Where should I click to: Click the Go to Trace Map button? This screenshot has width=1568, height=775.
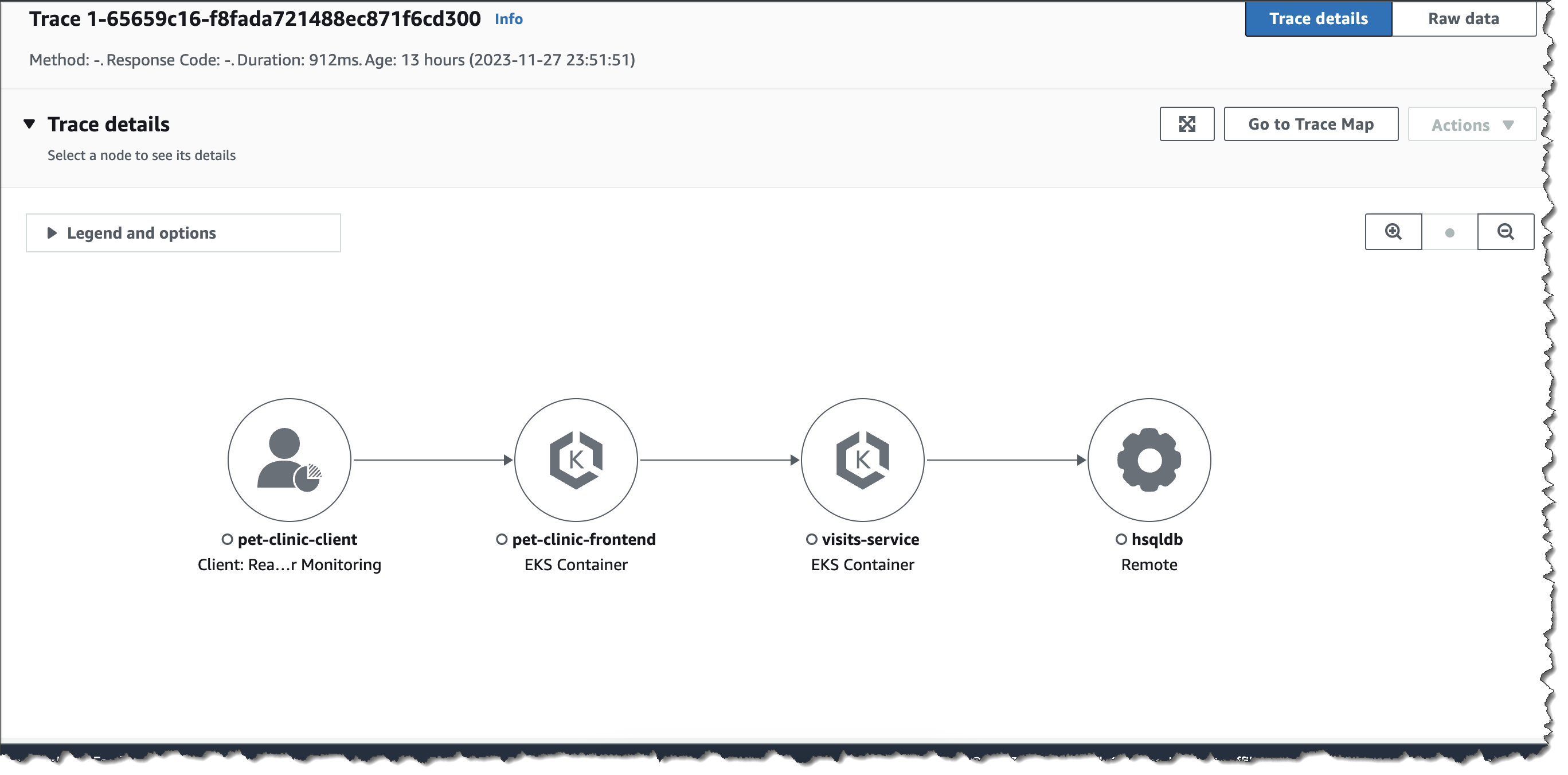[x=1311, y=124]
